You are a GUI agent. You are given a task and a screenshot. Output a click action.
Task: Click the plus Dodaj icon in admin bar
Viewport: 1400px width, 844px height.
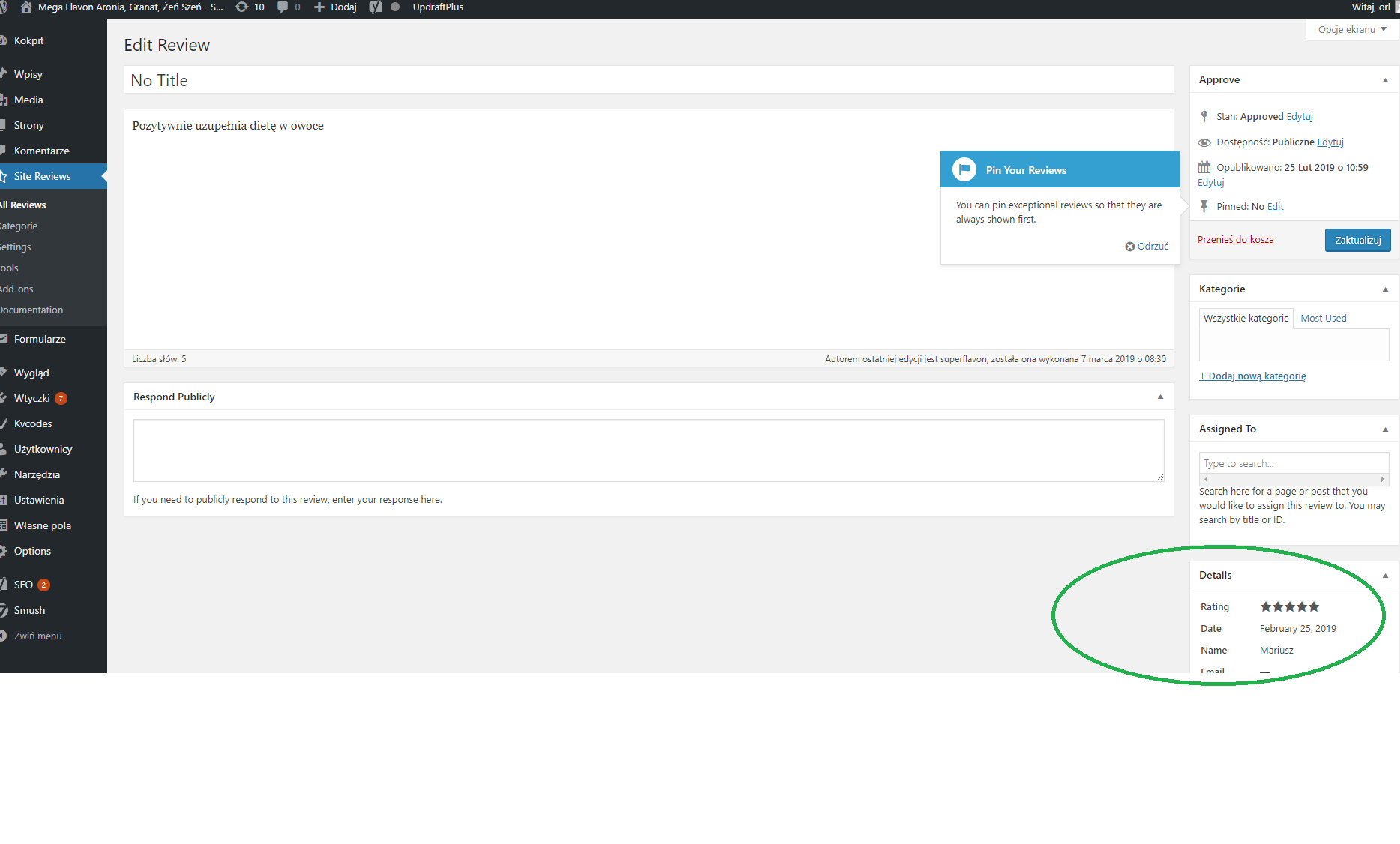(x=319, y=7)
